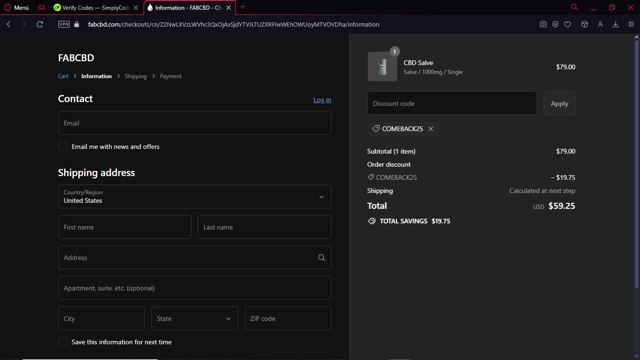Open the downloads icon
Viewport: 640px width, 360px height.
pyautogui.click(x=616, y=24)
